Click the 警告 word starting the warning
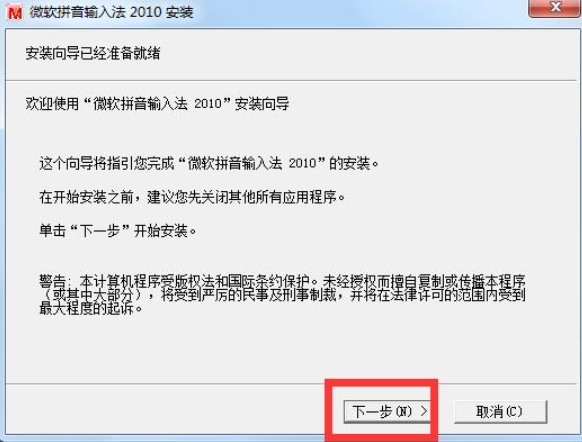The width and height of the screenshot is (582, 442). click(52, 281)
